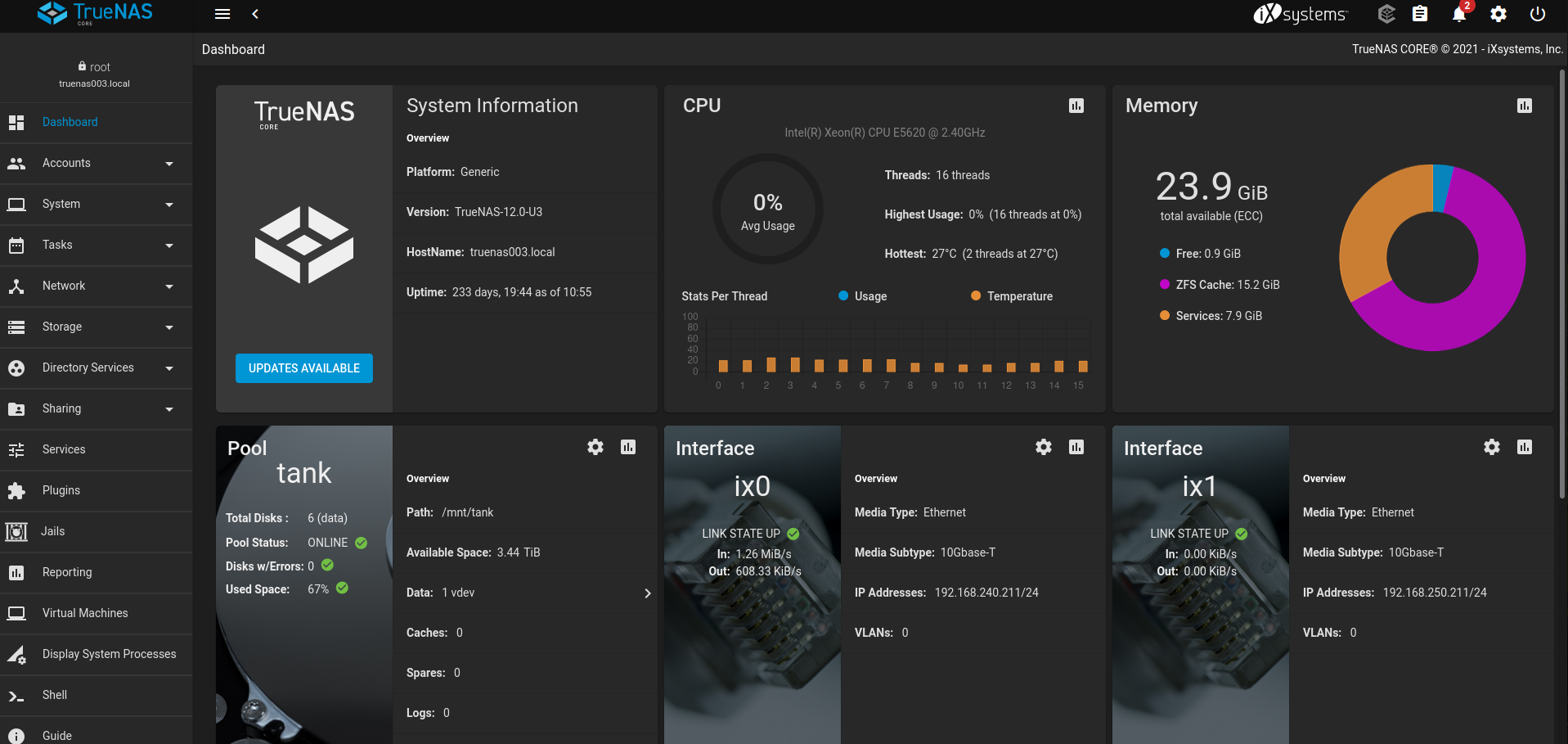Go to Dashboard in the sidebar
The height and width of the screenshot is (744, 1568).
point(96,122)
